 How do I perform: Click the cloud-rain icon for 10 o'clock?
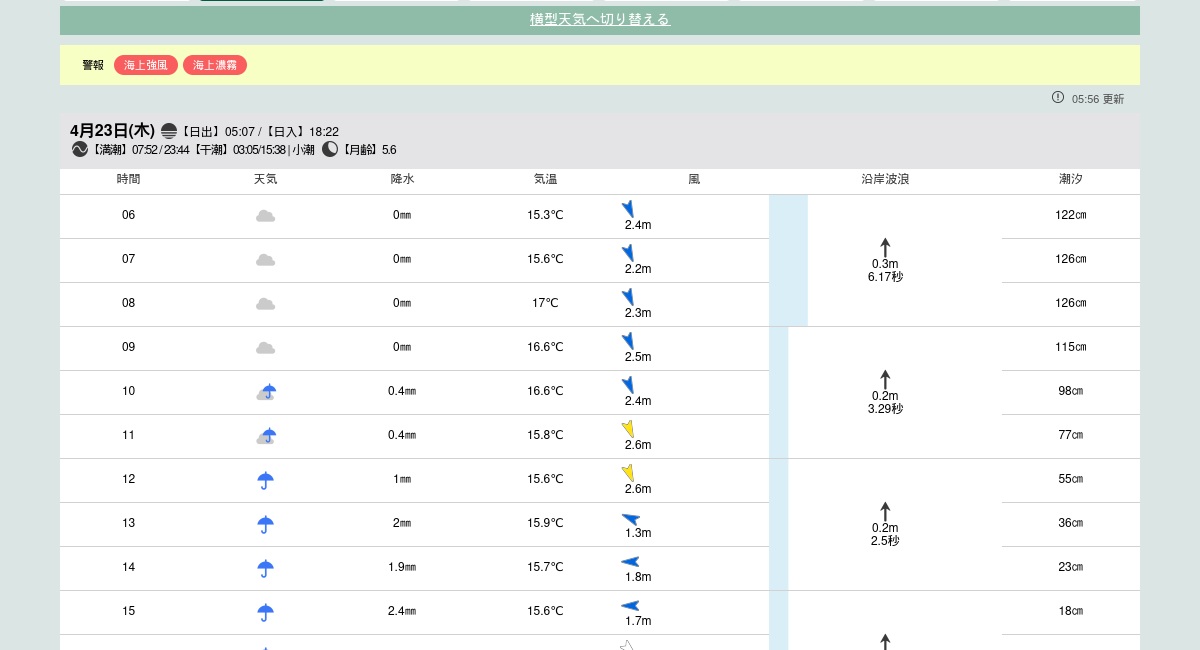coord(266,392)
